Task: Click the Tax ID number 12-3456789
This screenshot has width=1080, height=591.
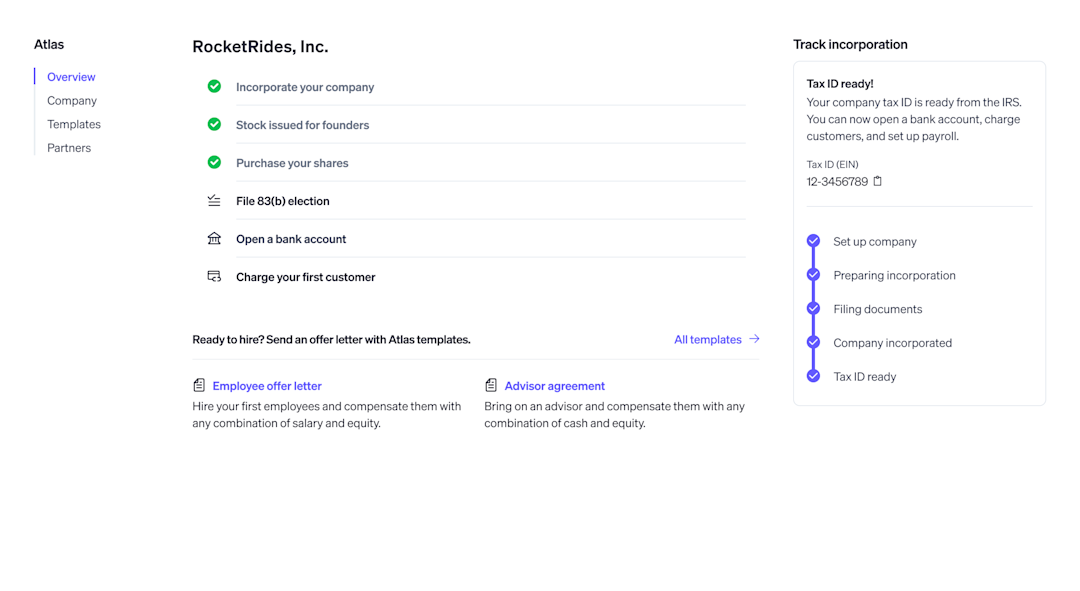Action: (837, 181)
